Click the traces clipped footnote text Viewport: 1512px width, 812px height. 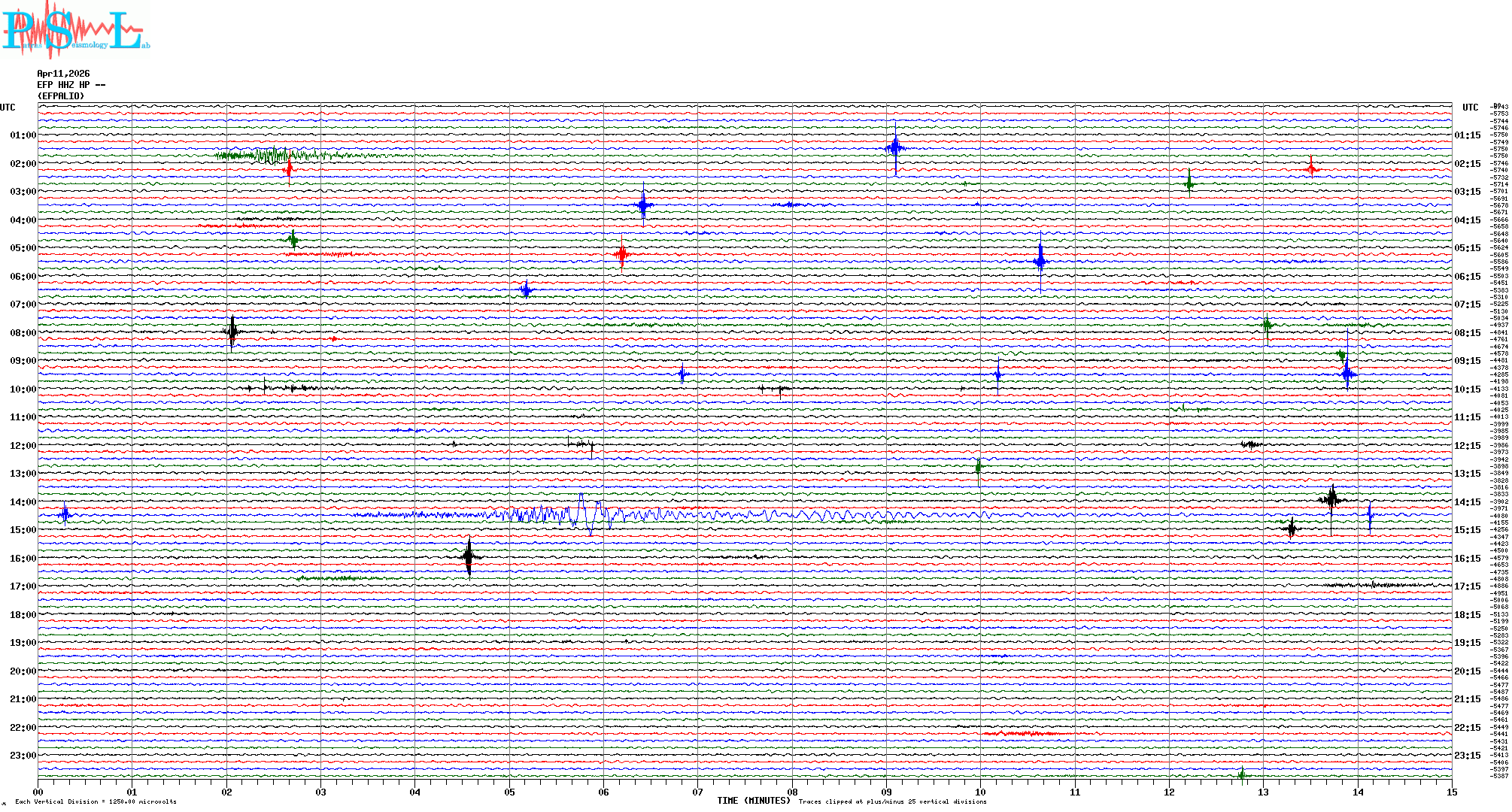(892, 801)
